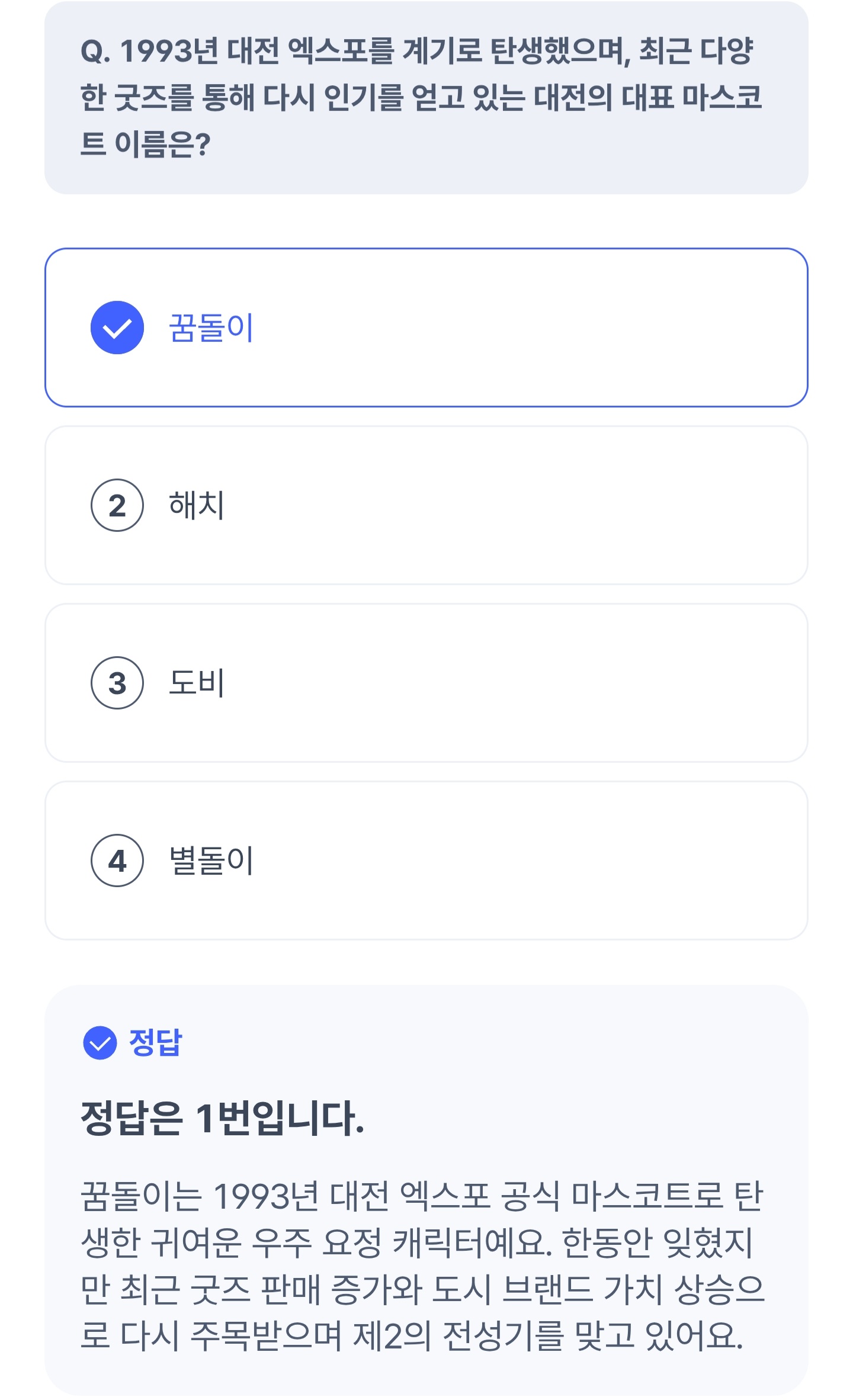Choose the 해치 answer text
Image resolution: width=853 pixels, height=1400 pixels.
[x=197, y=505]
